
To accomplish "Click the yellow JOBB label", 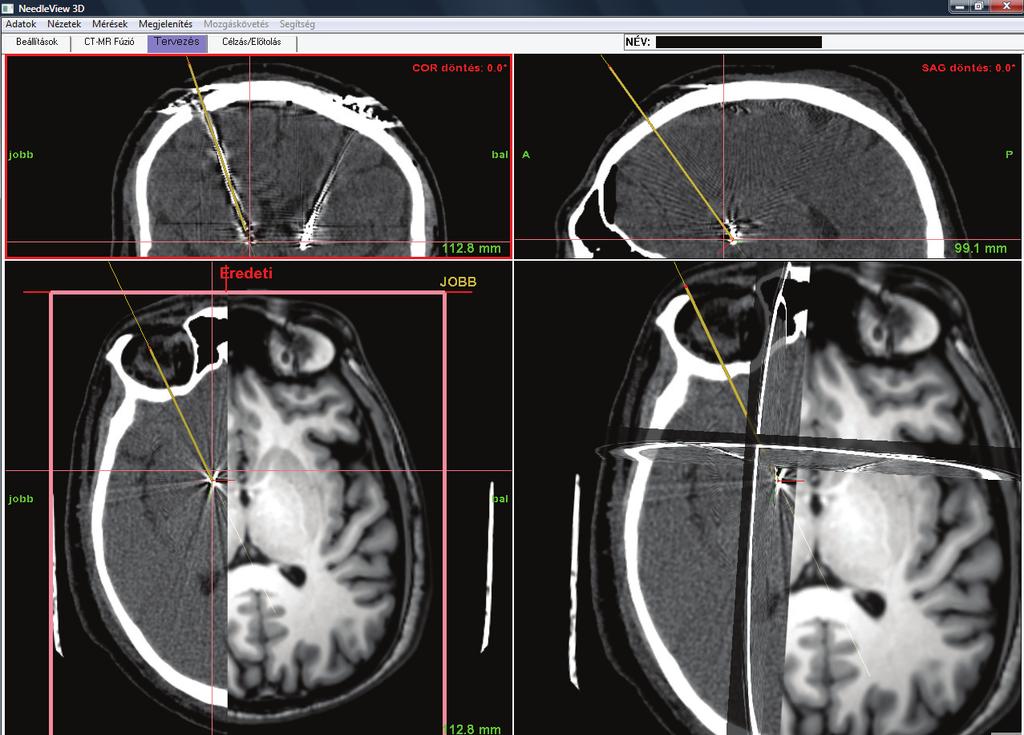I will click(458, 282).
